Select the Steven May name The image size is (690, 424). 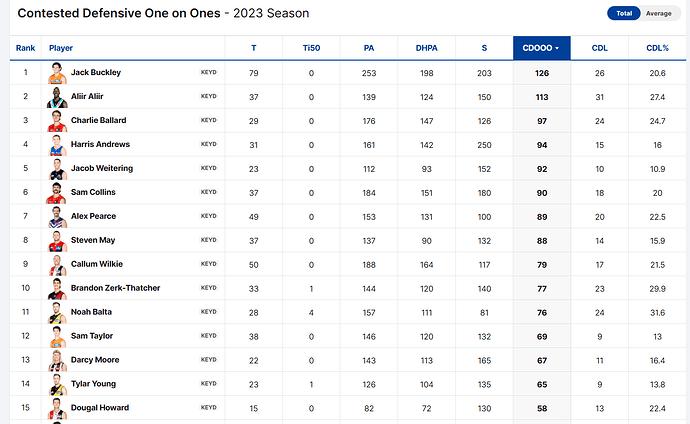(93, 240)
